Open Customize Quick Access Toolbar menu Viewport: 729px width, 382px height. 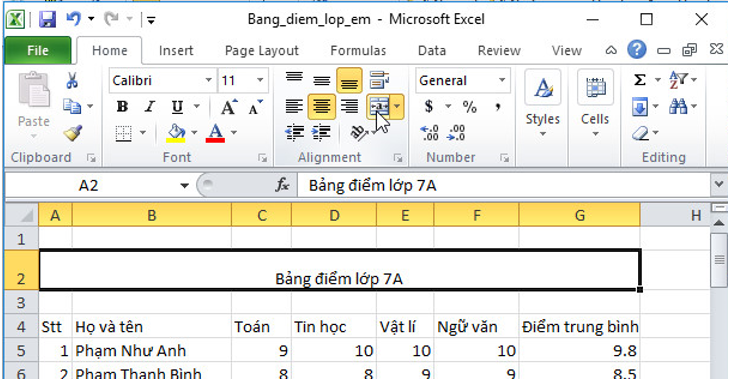tap(151, 20)
